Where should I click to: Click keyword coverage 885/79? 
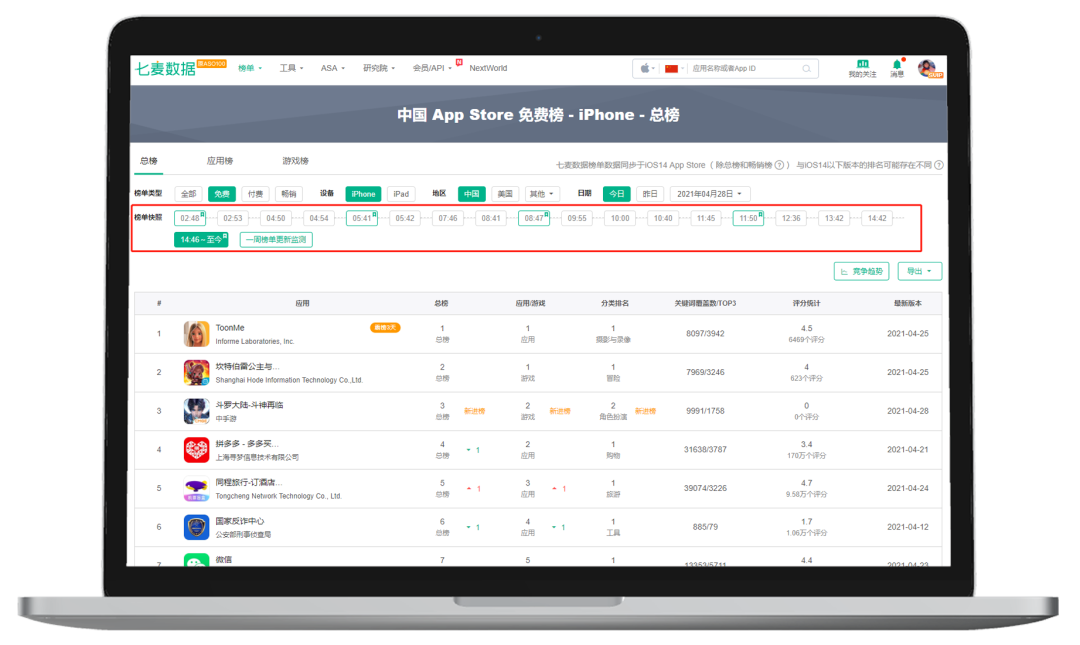click(705, 527)
